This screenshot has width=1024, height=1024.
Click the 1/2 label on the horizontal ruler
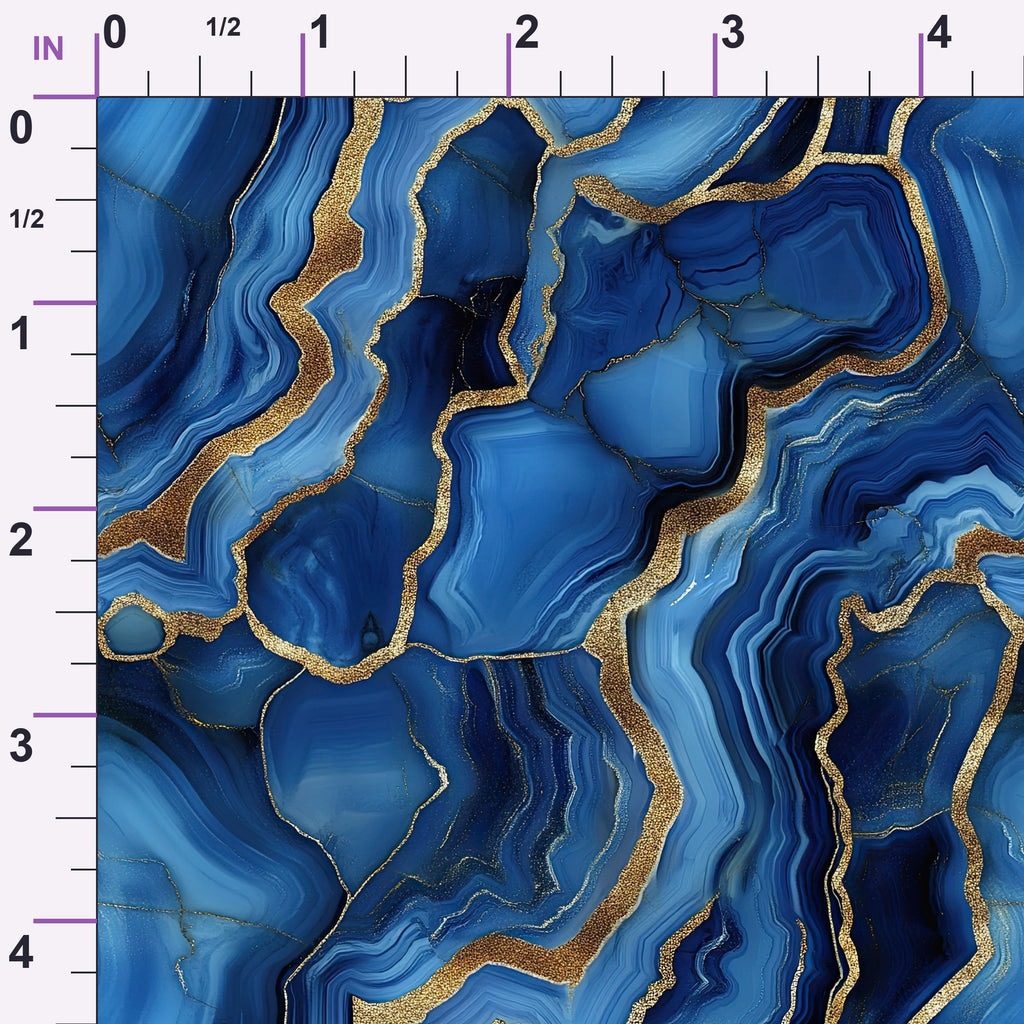coord(223,27)
